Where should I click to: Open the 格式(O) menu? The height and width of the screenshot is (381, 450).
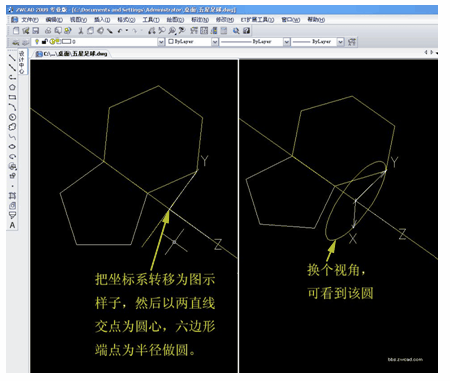pyautogui.click(x=126, y=20)
